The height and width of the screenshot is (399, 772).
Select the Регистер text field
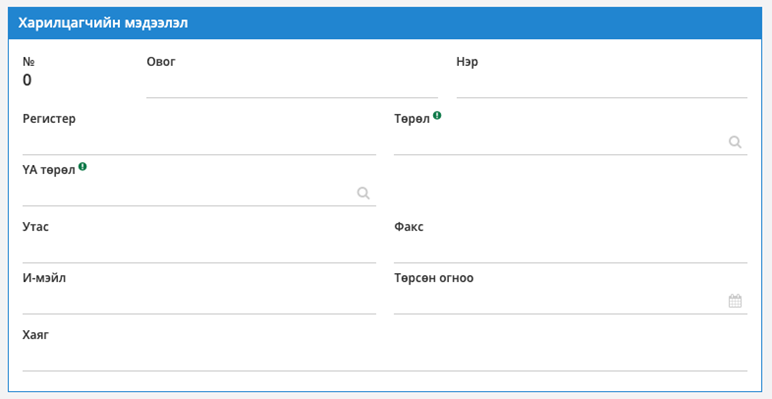[x=199, y=142]
